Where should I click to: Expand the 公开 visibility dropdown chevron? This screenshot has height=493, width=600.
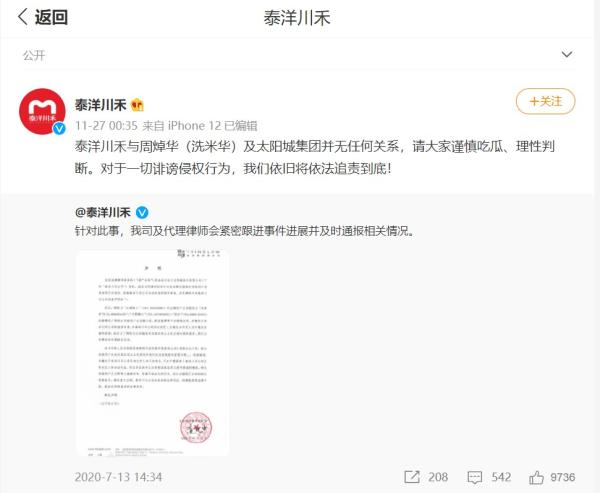[x=567, y=54]
